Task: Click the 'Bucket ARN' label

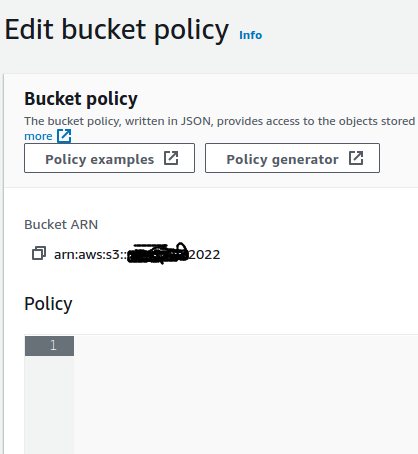Action: (x=61, y=225)
